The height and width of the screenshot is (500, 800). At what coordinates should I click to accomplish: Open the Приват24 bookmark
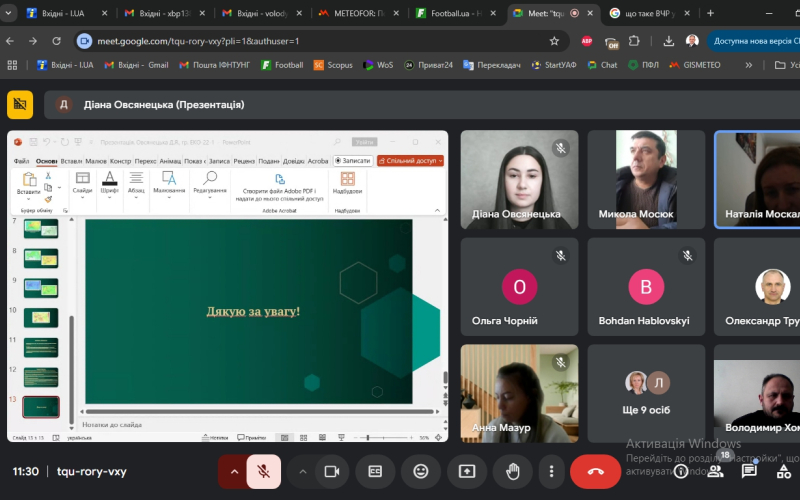click(429, 65)
